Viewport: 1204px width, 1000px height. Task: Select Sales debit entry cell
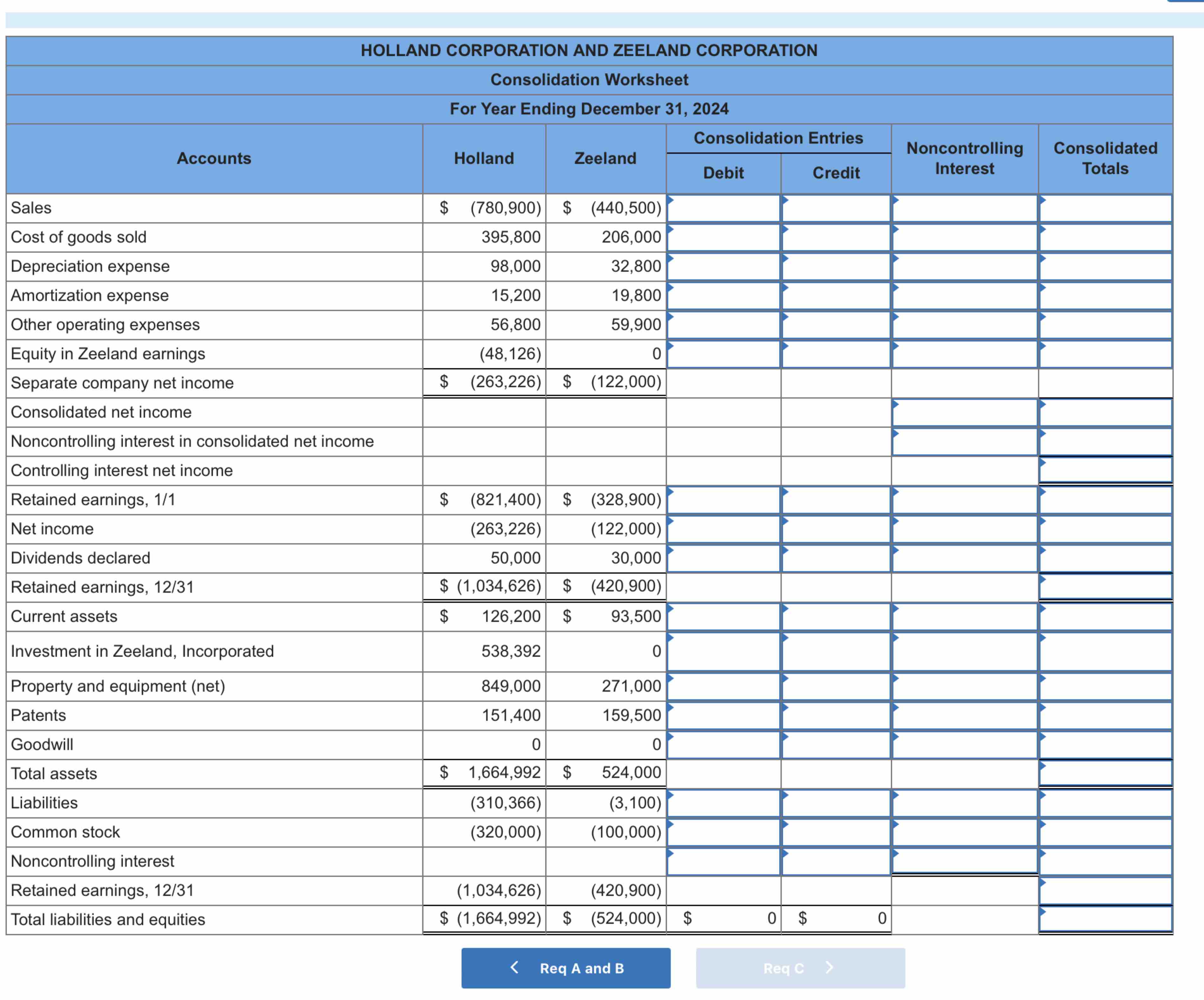coord(723,208)
